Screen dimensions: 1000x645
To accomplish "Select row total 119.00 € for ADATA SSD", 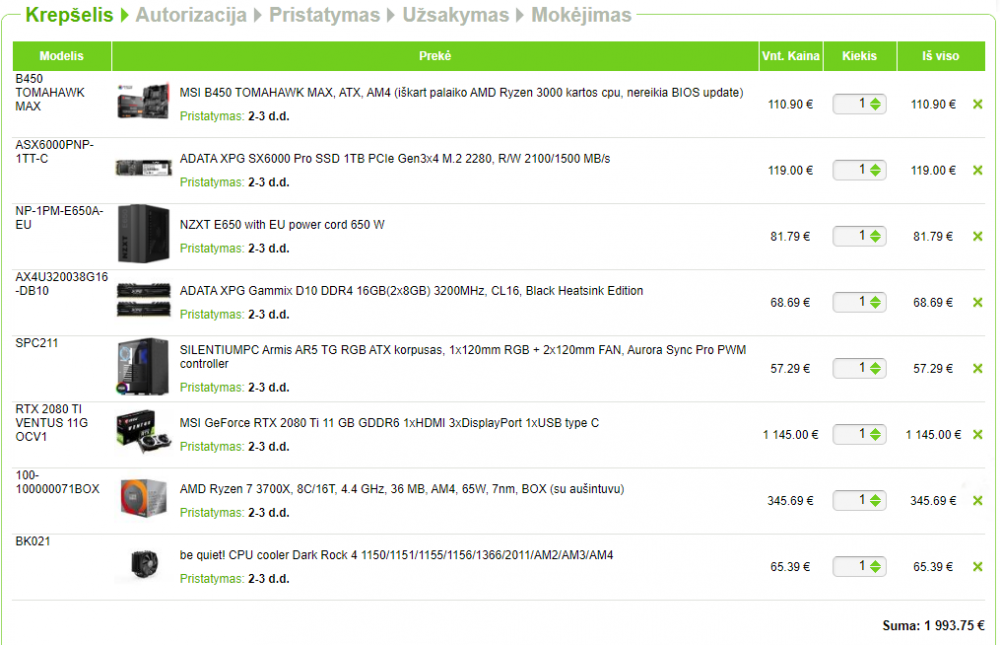I will pyautogui.click(x=933, y=170).
